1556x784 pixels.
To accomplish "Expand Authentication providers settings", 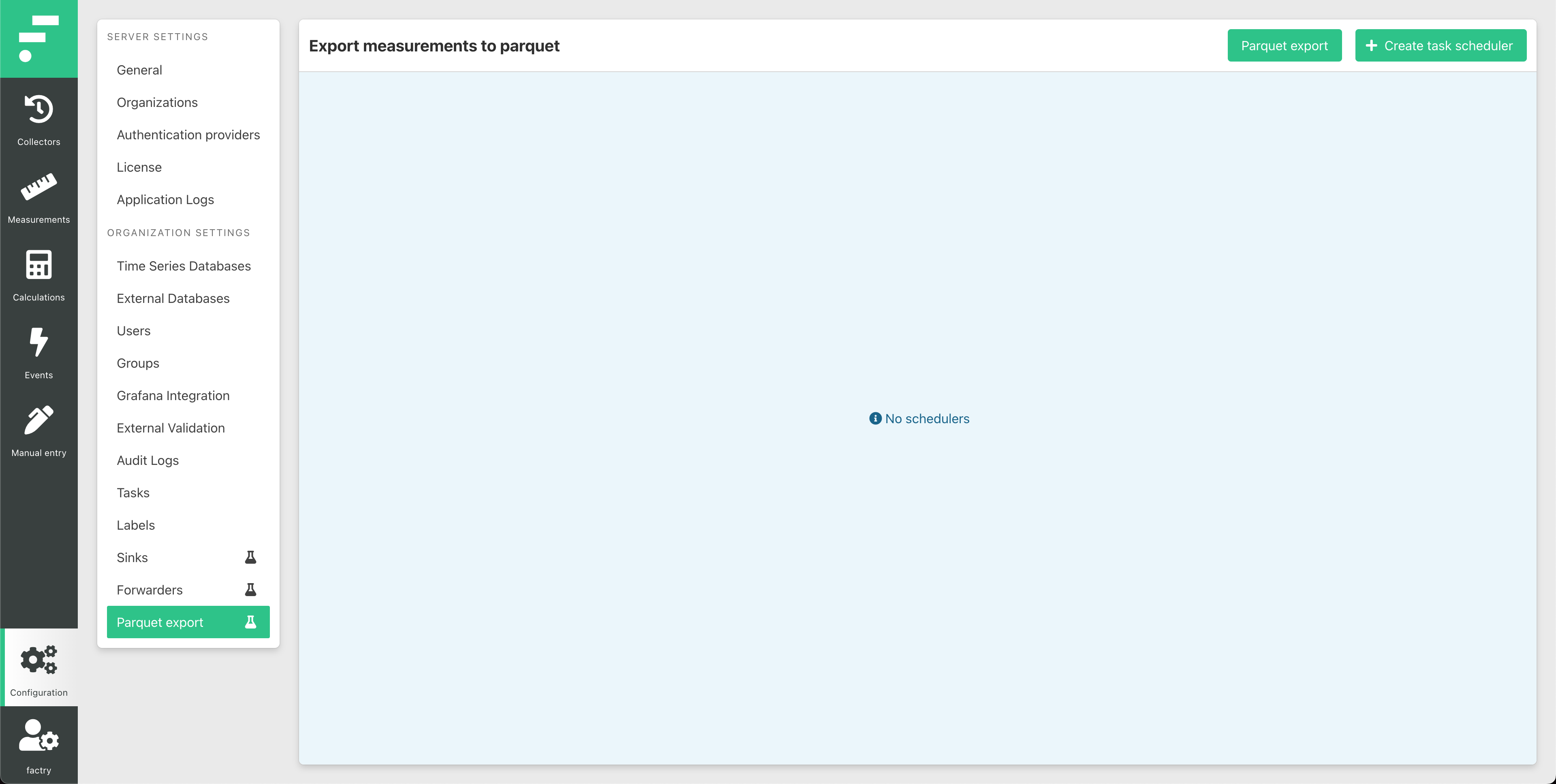I will click(x=188, y=134).
